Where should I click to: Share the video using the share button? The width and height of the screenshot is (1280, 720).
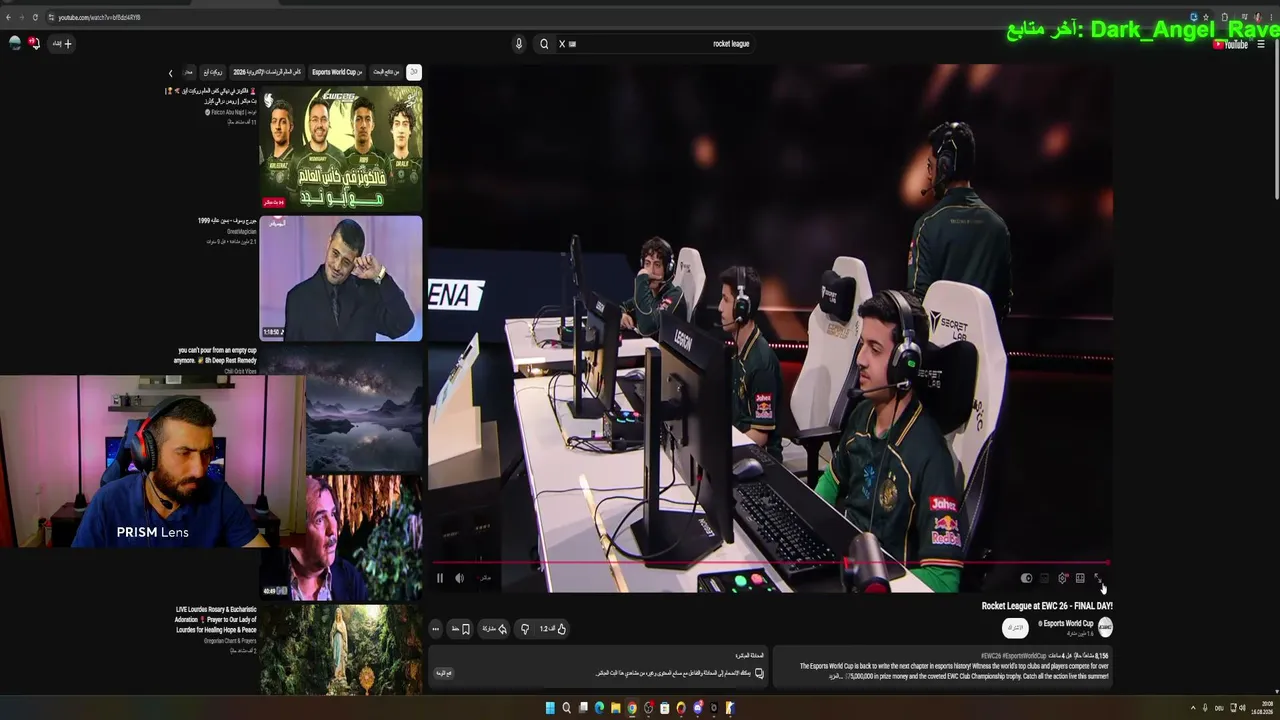[494, 629]
